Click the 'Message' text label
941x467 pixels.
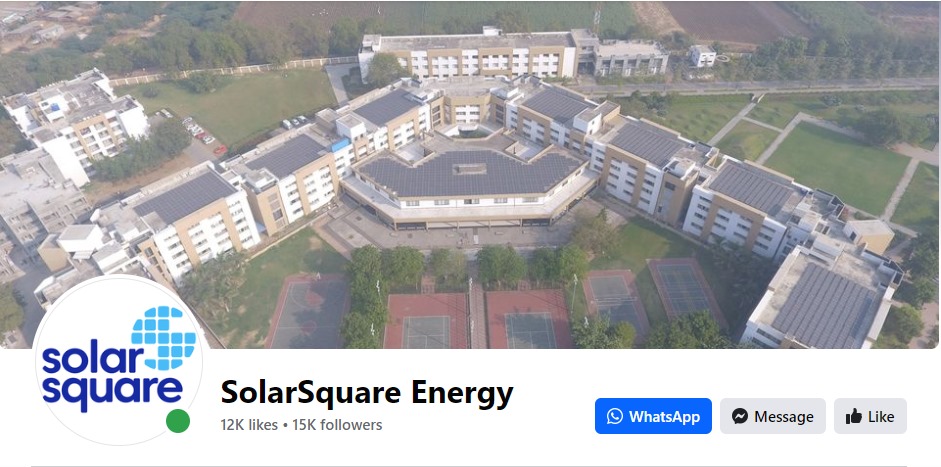[784, 417]
